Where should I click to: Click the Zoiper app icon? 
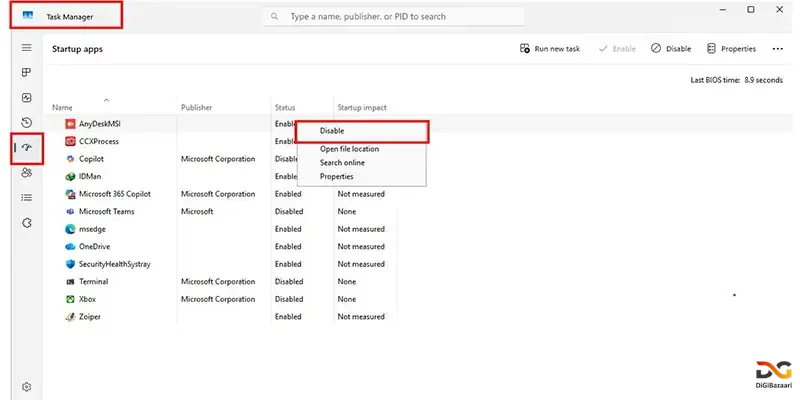tap(70, 317)
